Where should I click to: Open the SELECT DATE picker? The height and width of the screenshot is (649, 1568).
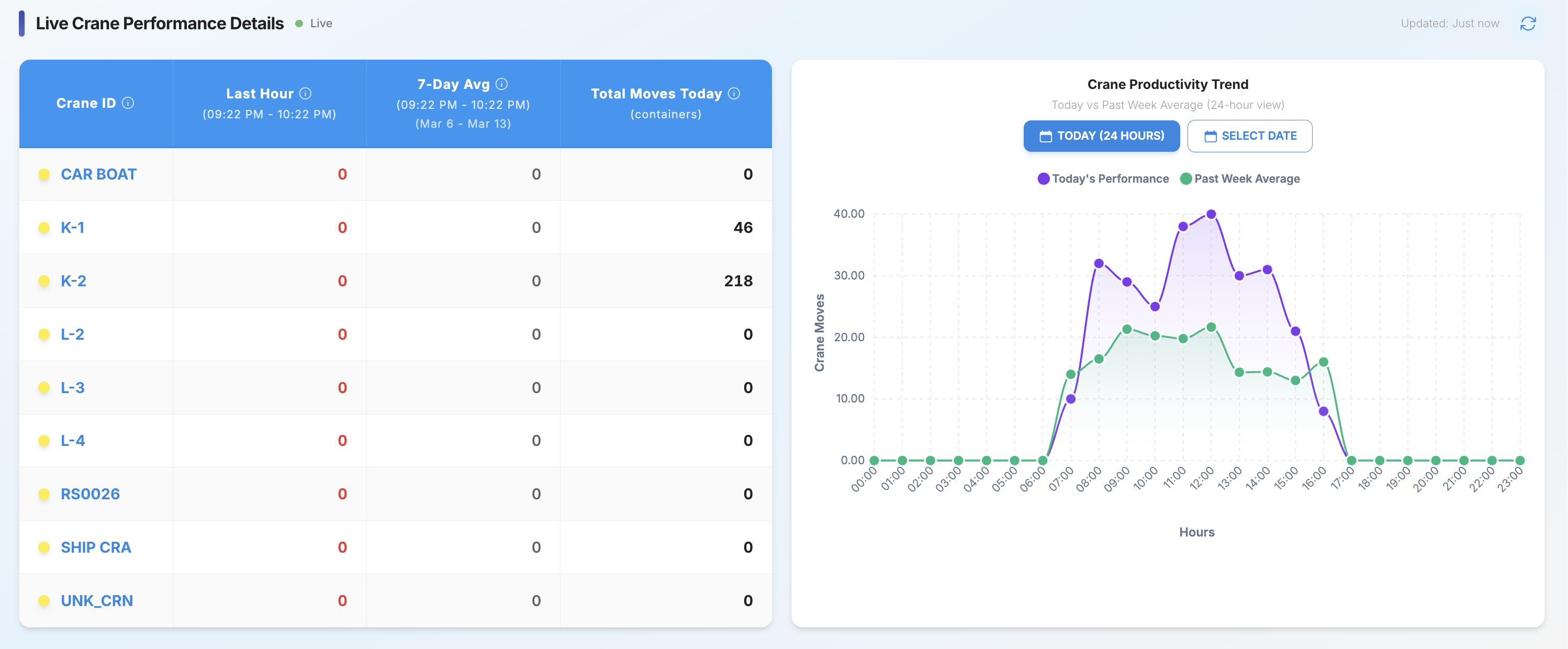point(1250,136)
